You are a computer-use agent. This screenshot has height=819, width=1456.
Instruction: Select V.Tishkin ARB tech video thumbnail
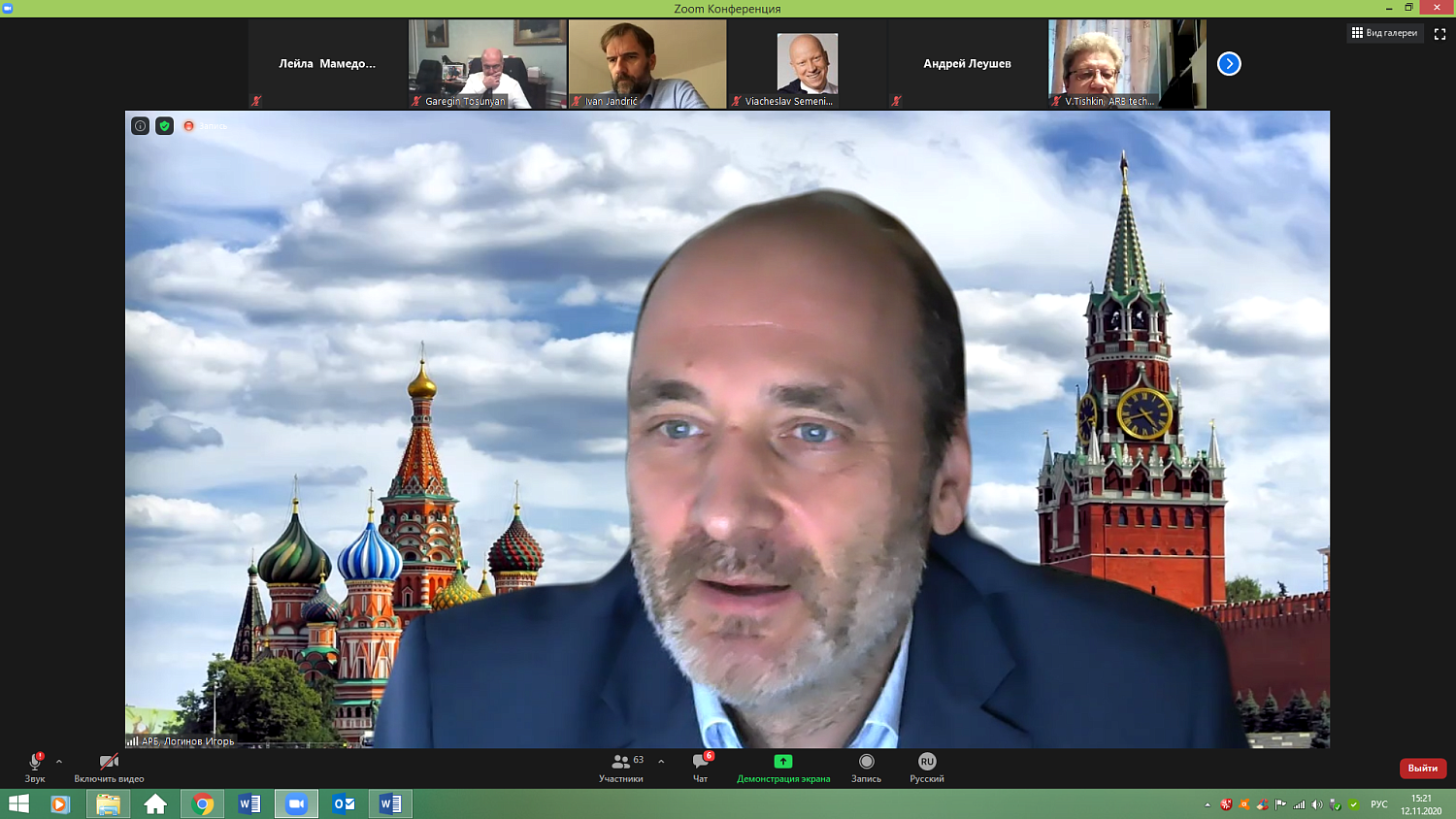click(1127, 64)
